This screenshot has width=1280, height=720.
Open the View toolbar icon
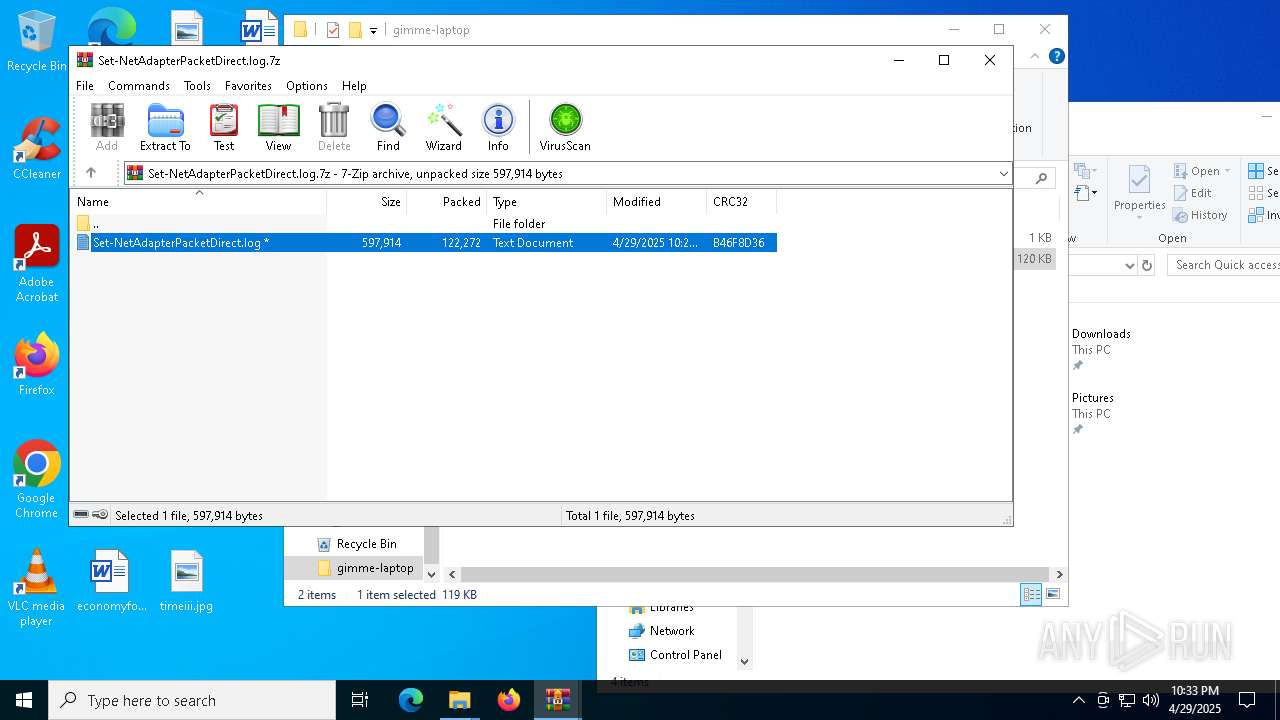click(x=278, y=128)
